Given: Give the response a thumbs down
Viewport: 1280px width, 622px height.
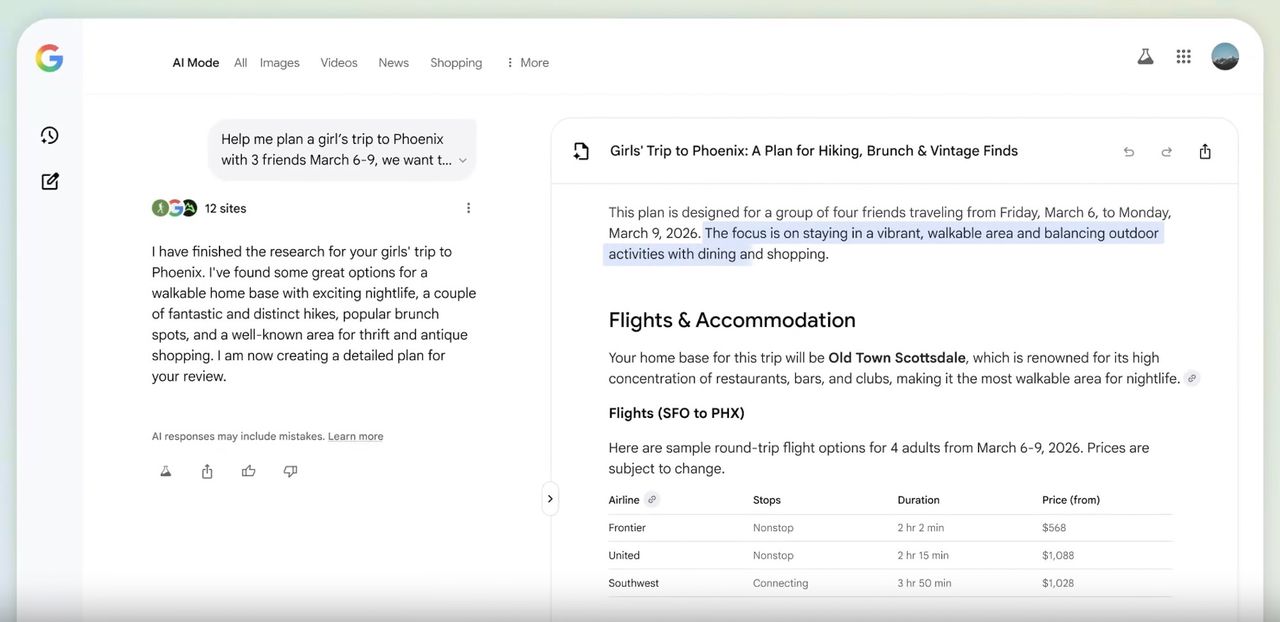Looking at the screenshot, I should coord(290,471).
